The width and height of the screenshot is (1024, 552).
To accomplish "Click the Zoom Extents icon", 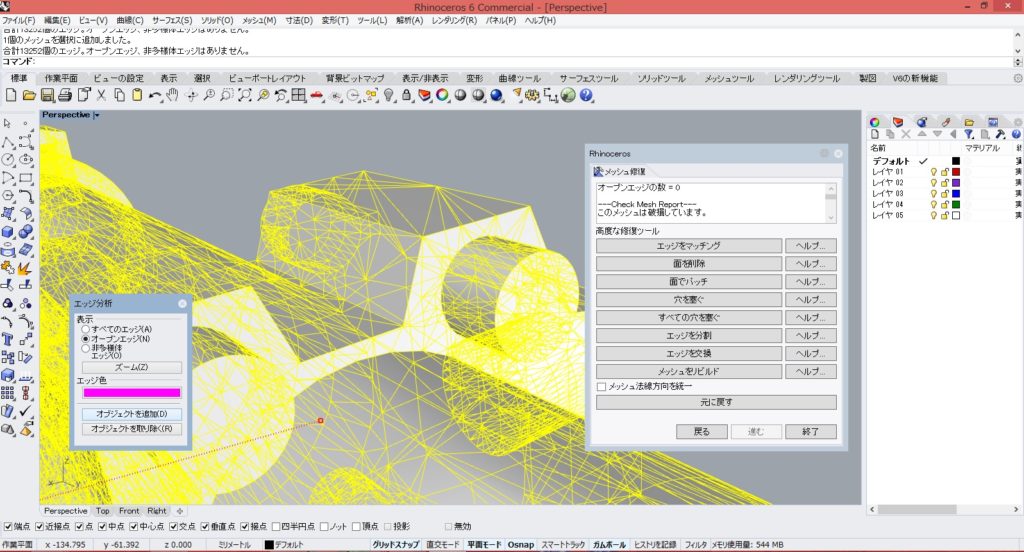I will (x=245, y=95).
